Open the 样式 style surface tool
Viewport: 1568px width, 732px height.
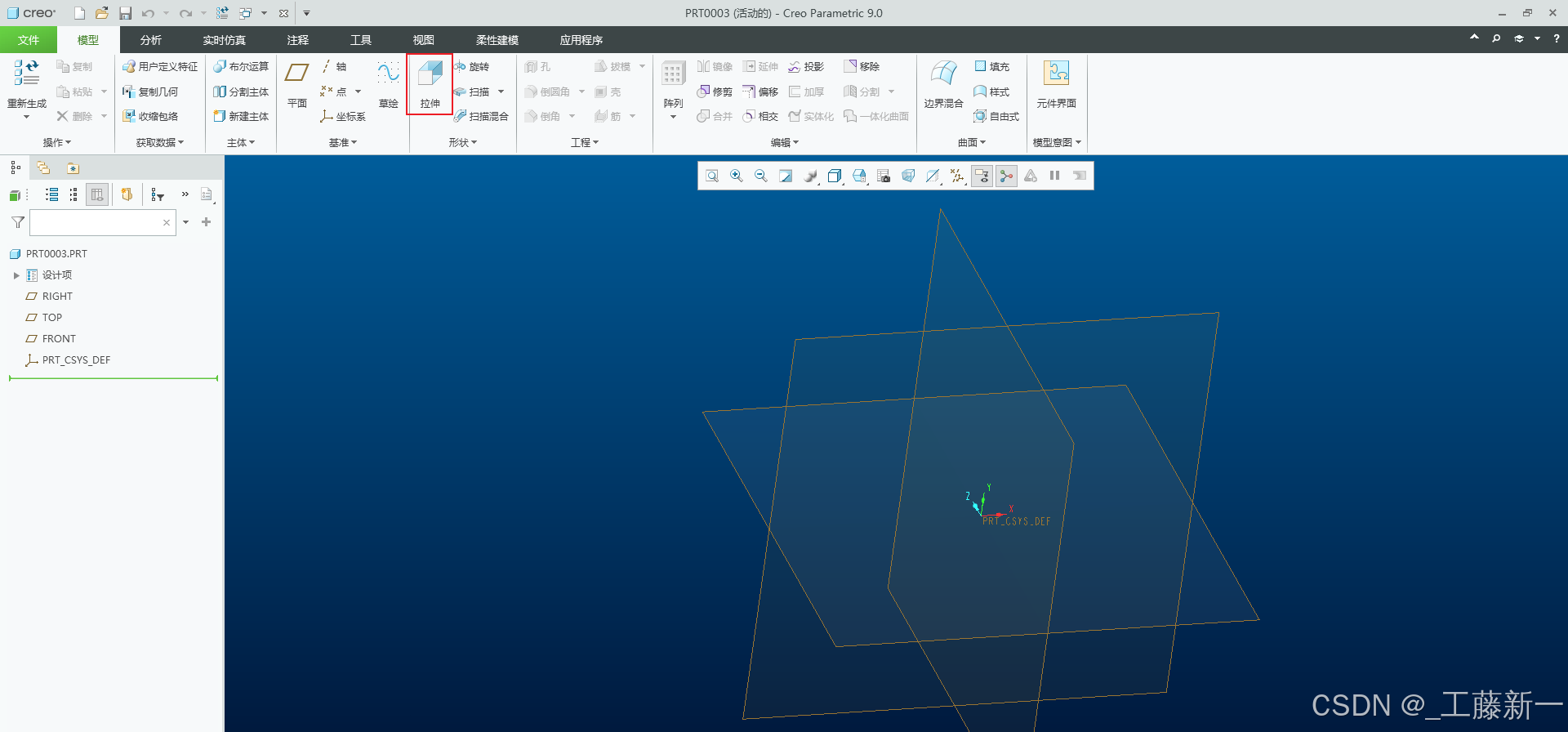992,91
